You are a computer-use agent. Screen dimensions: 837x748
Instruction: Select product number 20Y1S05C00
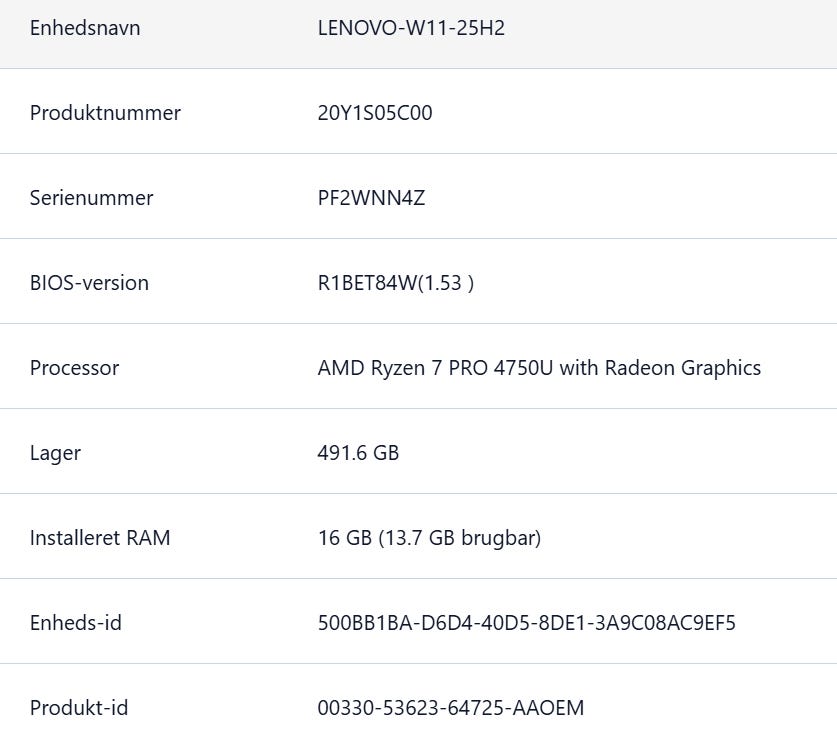tap(375, 113)
